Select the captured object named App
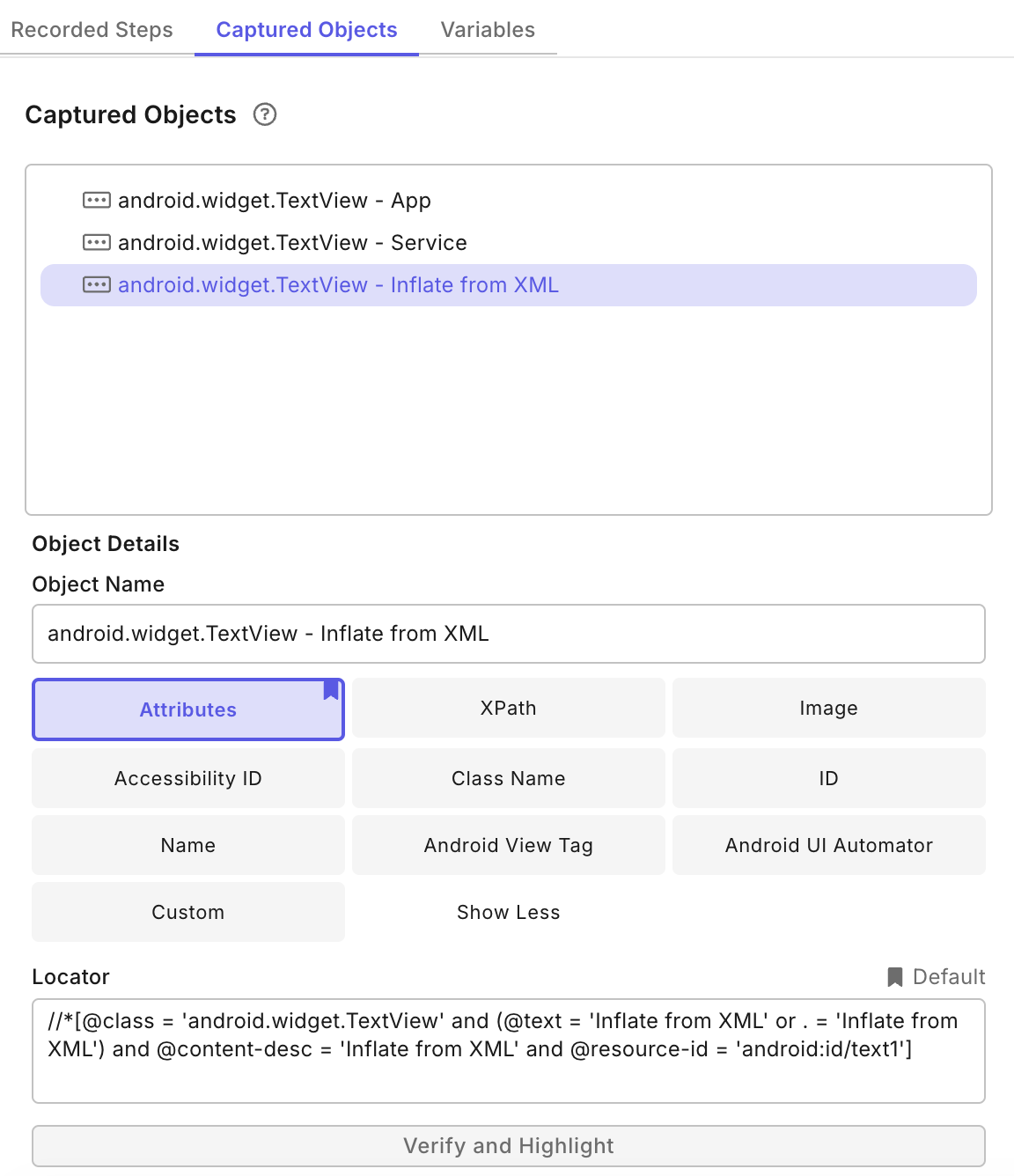This screenshot has height=1176, width=1014. coord(276,200)
